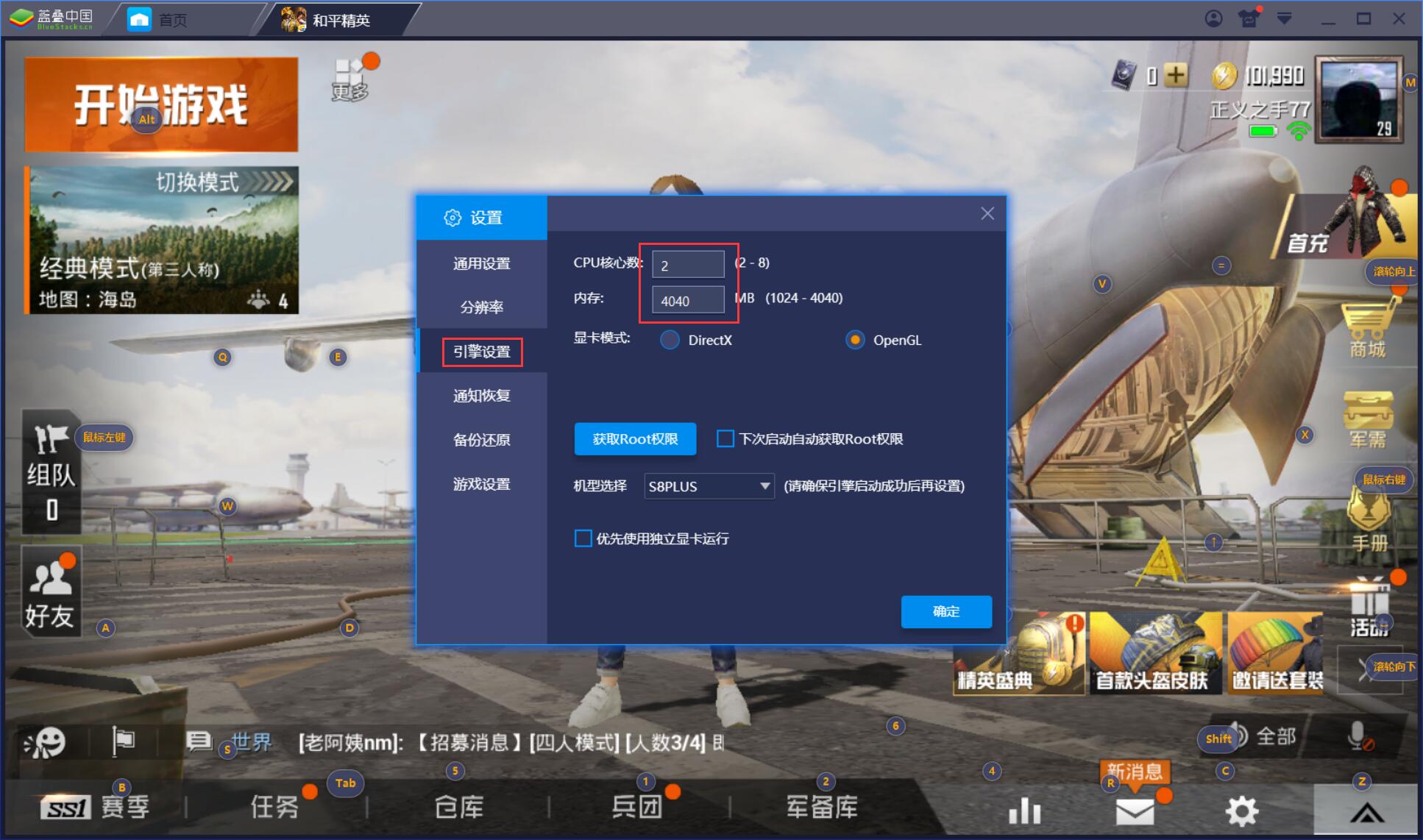This screenshot has width=1423, height=840.
Task: Click the 确定 confirm button
Action: tap(946, 611)
